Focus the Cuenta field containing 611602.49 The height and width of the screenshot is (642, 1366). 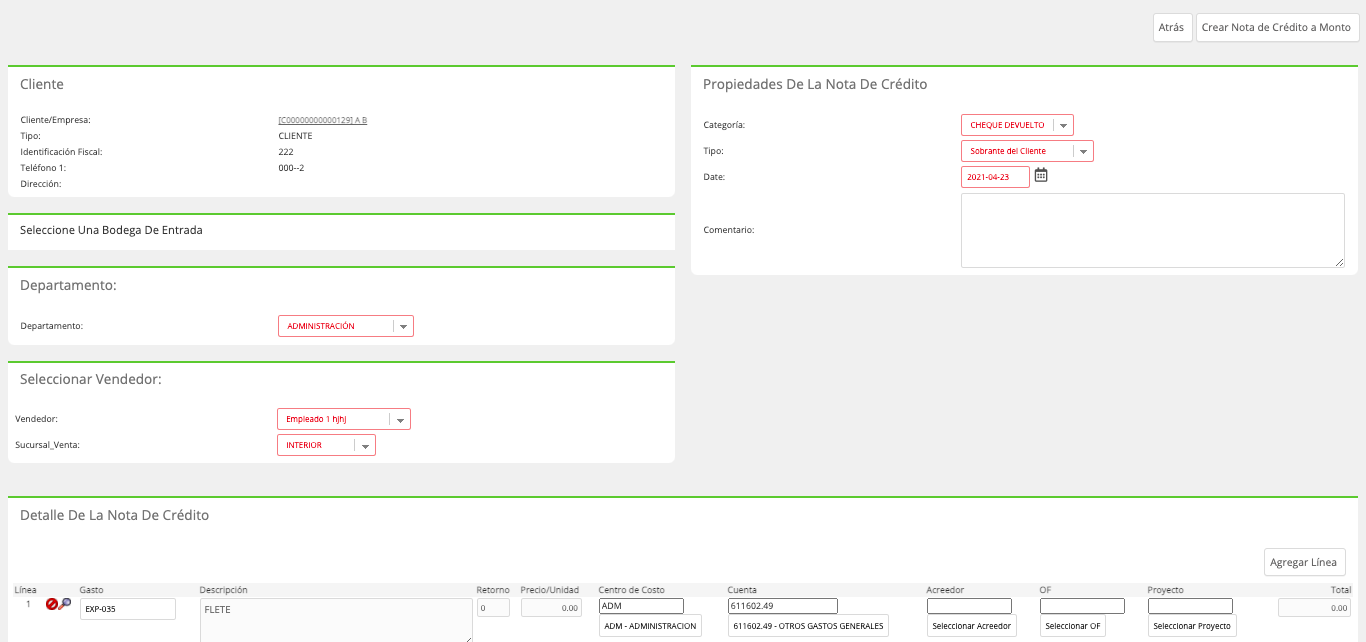(782, 606)
